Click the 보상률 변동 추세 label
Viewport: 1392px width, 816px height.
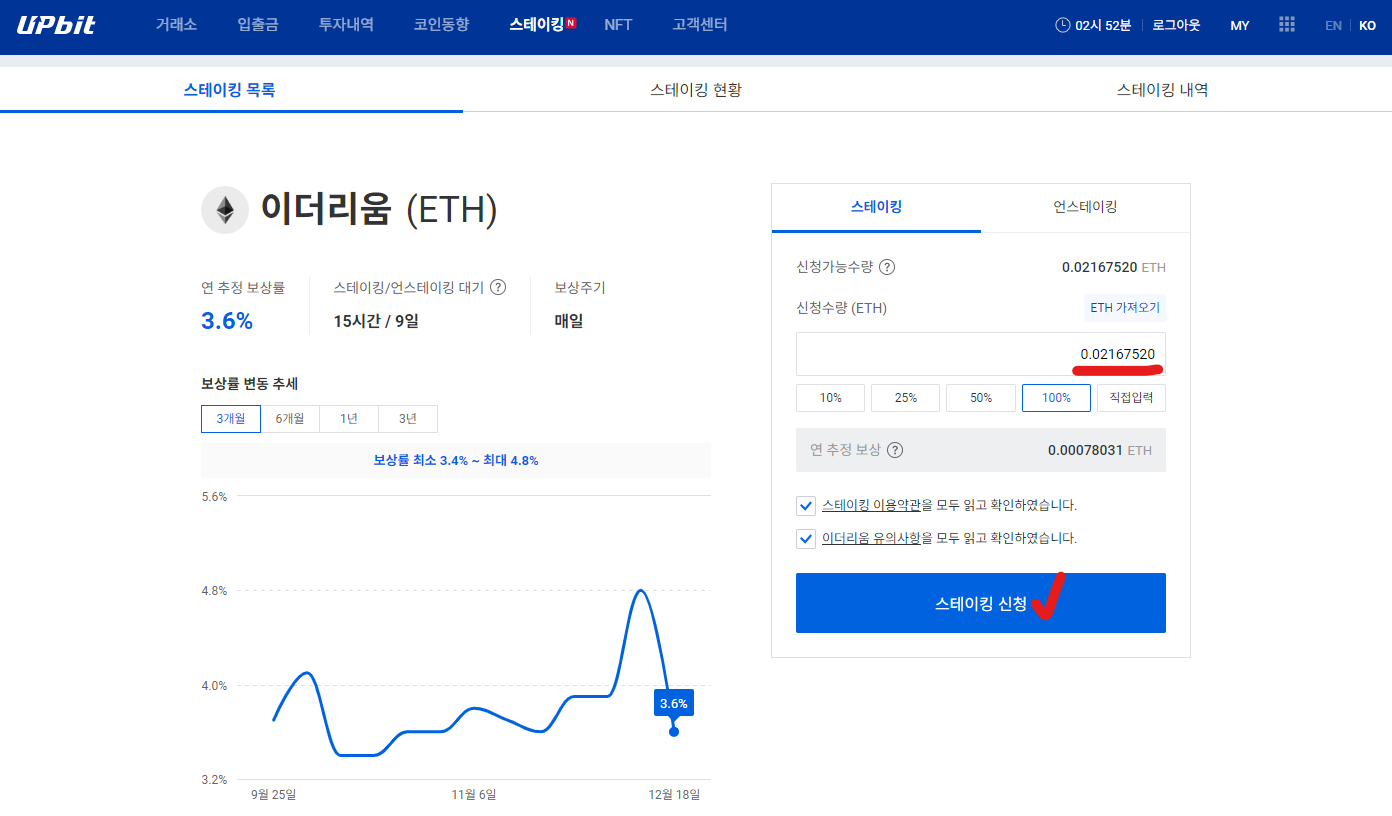[x=250, y=383]
